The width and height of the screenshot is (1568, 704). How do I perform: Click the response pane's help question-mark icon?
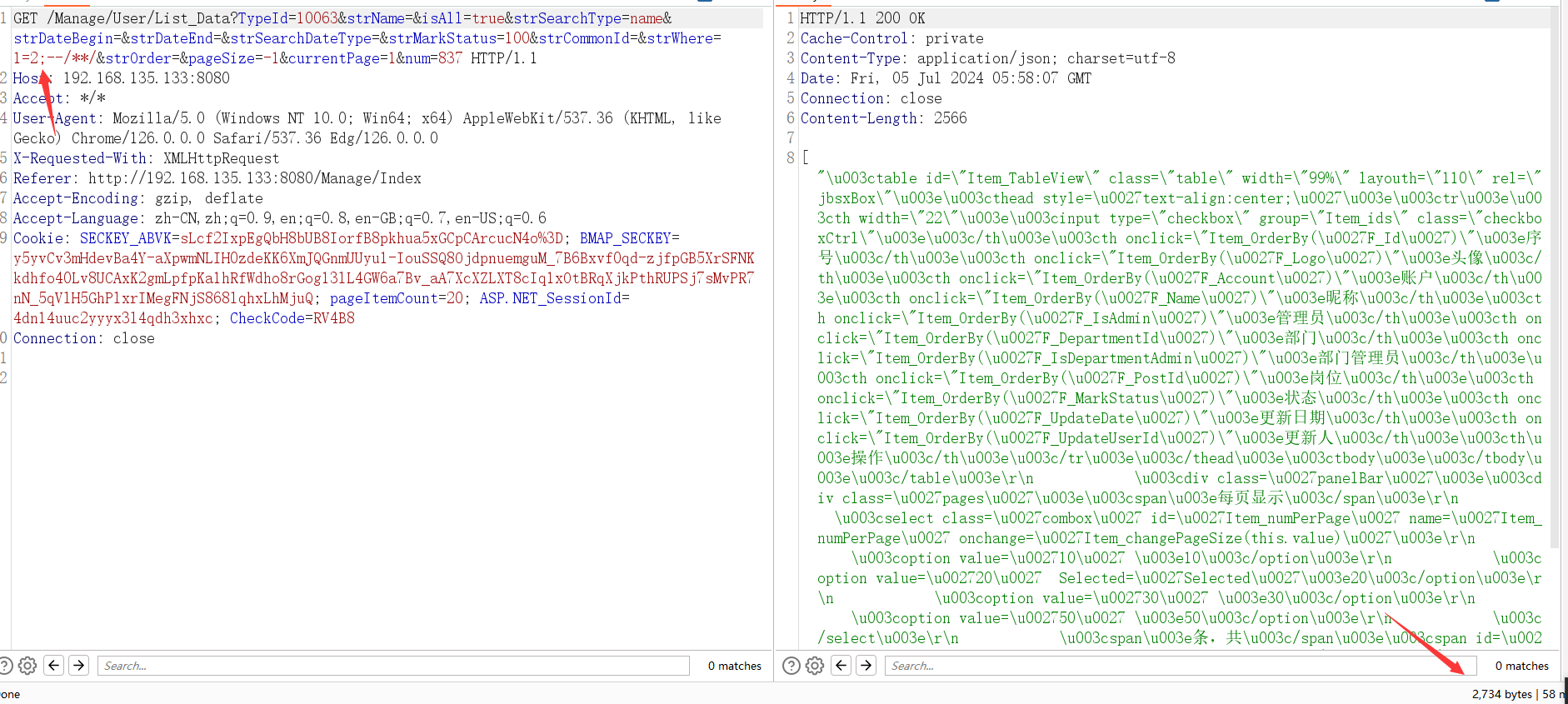point(791,666)
